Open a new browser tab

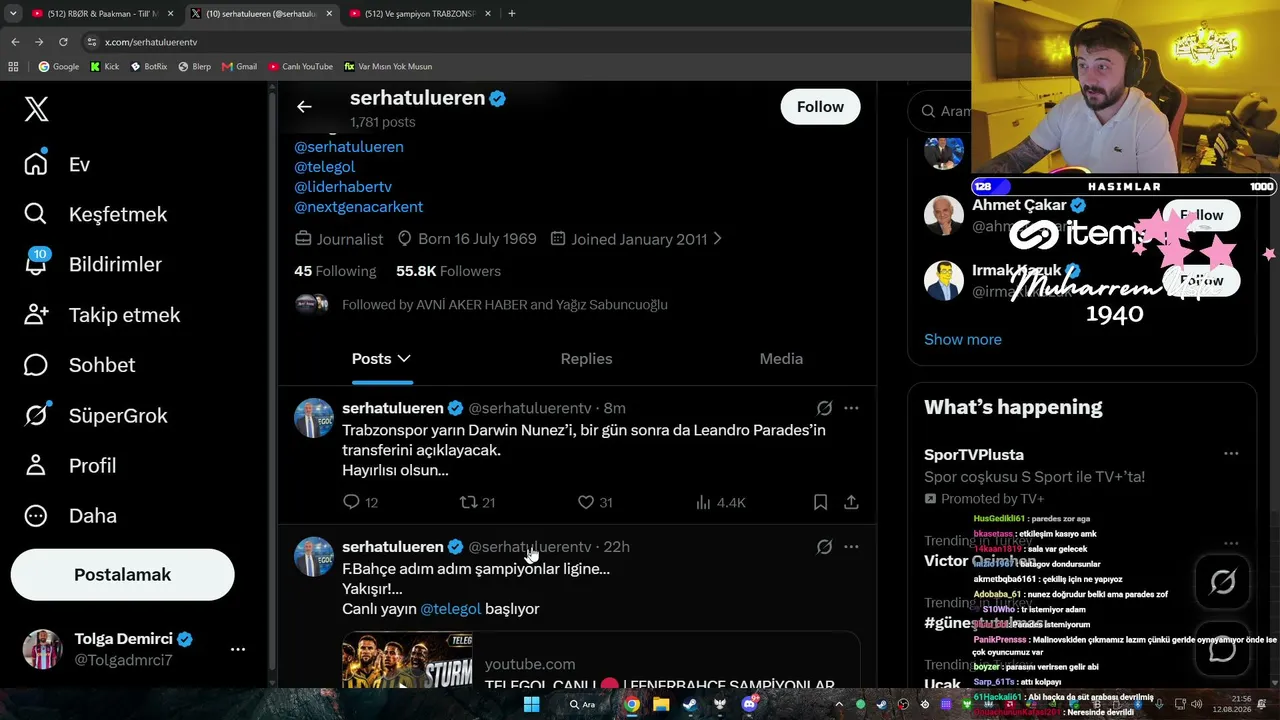click(512, 14)
